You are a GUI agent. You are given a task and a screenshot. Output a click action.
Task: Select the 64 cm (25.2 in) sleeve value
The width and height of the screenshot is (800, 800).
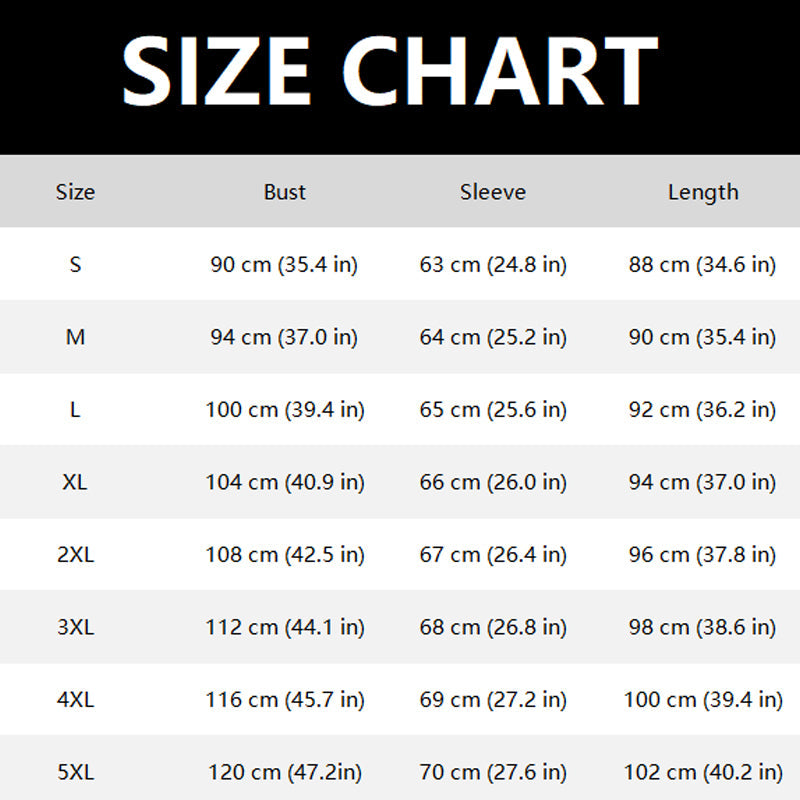coord(493,338)
